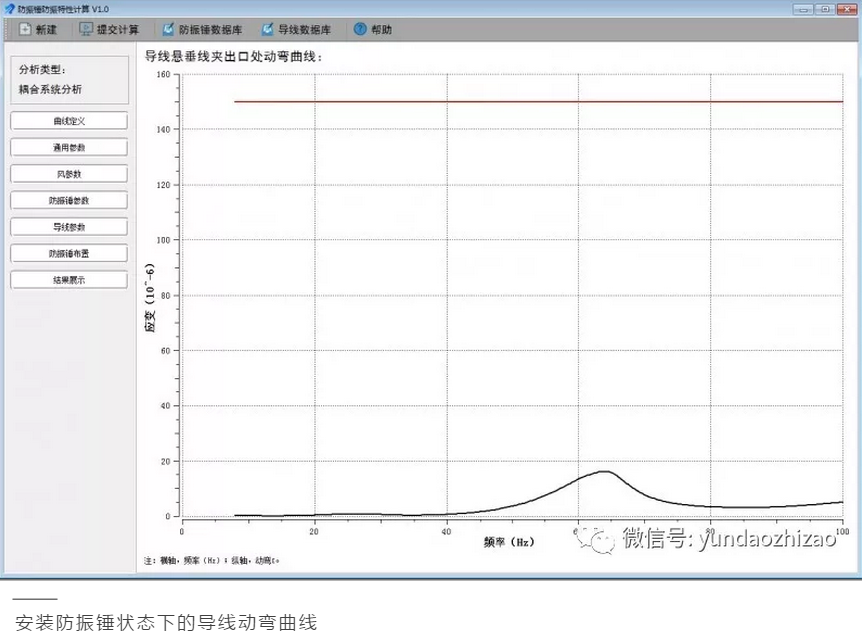Click the 导线悬垂线夹出口处动弯曲线 chart title
The image size is (862, 641).
tap(233, 56)
